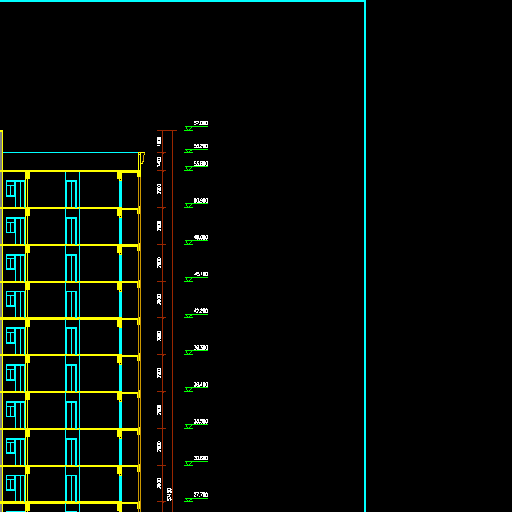Select the 42.200 elevation level symbol

tap(189, 316)
